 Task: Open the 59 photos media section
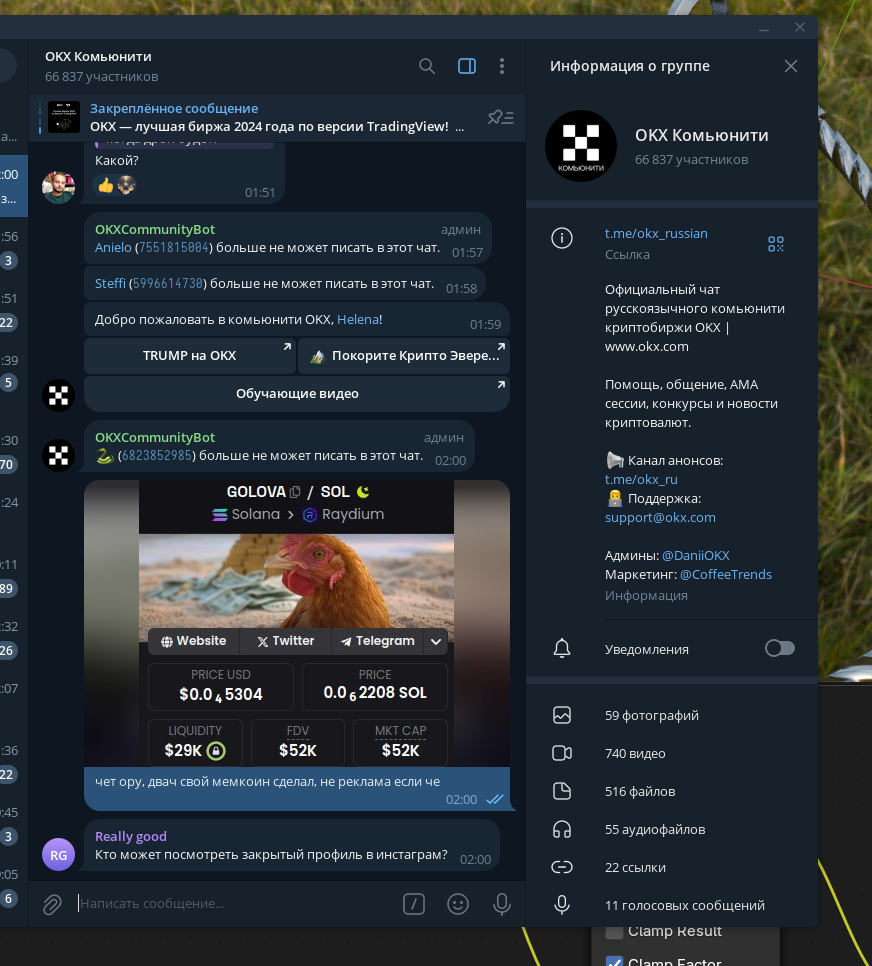[x=672, y=715]
